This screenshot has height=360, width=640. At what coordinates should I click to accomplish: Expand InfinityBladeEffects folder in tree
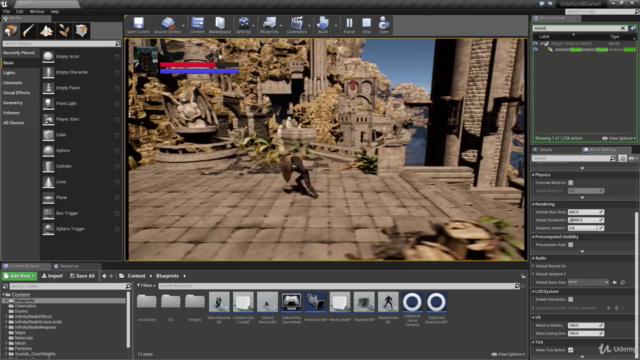pos(6,317)
